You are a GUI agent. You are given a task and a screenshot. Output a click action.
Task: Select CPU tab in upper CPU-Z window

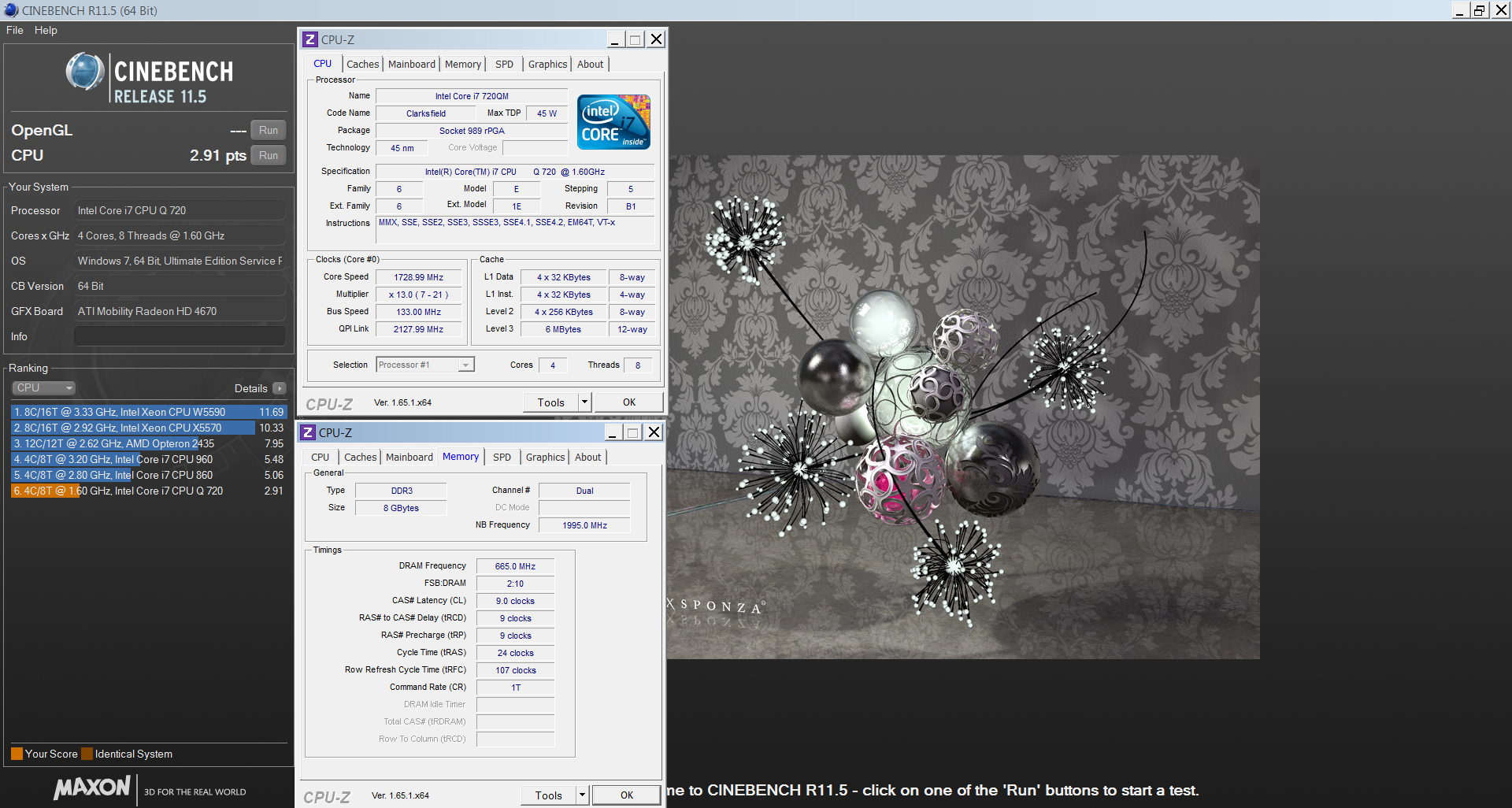coord(323,64)
